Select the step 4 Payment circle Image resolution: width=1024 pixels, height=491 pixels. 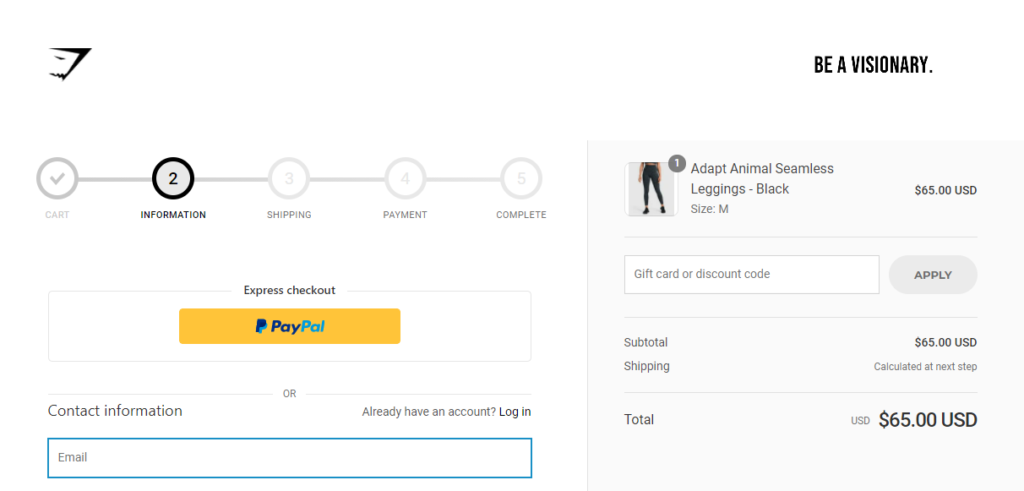405,178
